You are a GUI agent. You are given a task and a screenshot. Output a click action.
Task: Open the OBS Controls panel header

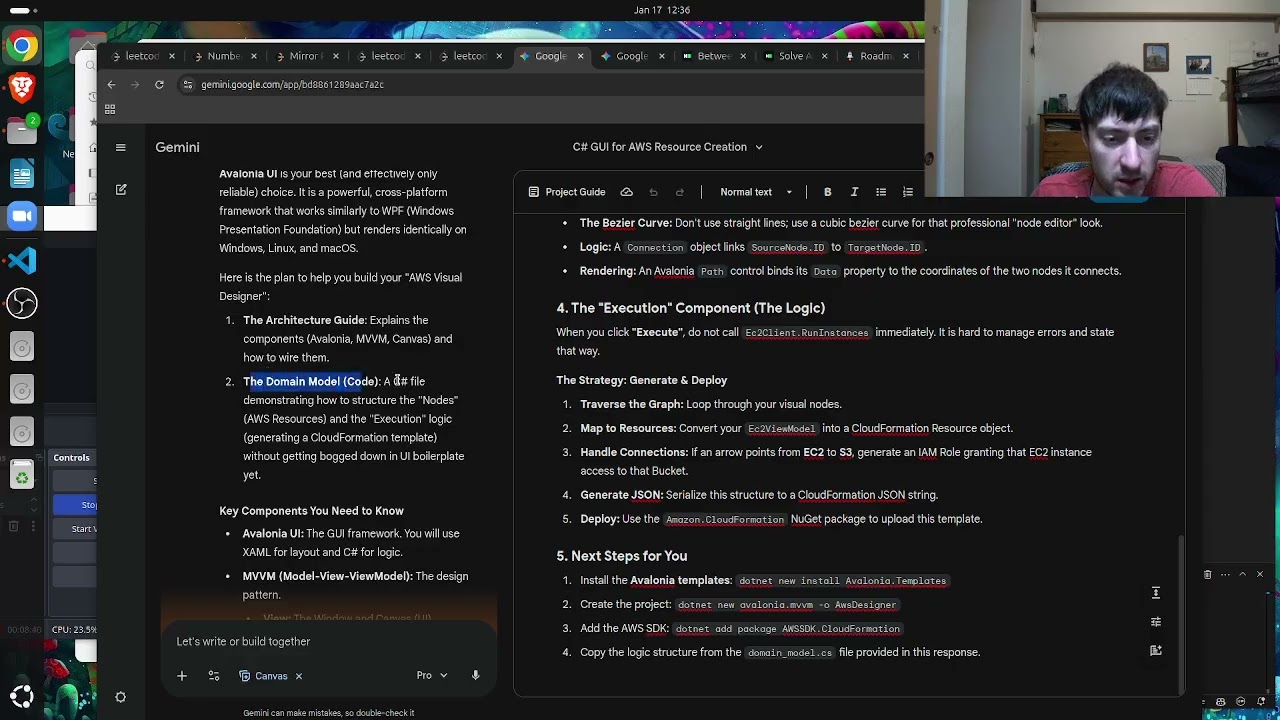click(x=72, y=458)
